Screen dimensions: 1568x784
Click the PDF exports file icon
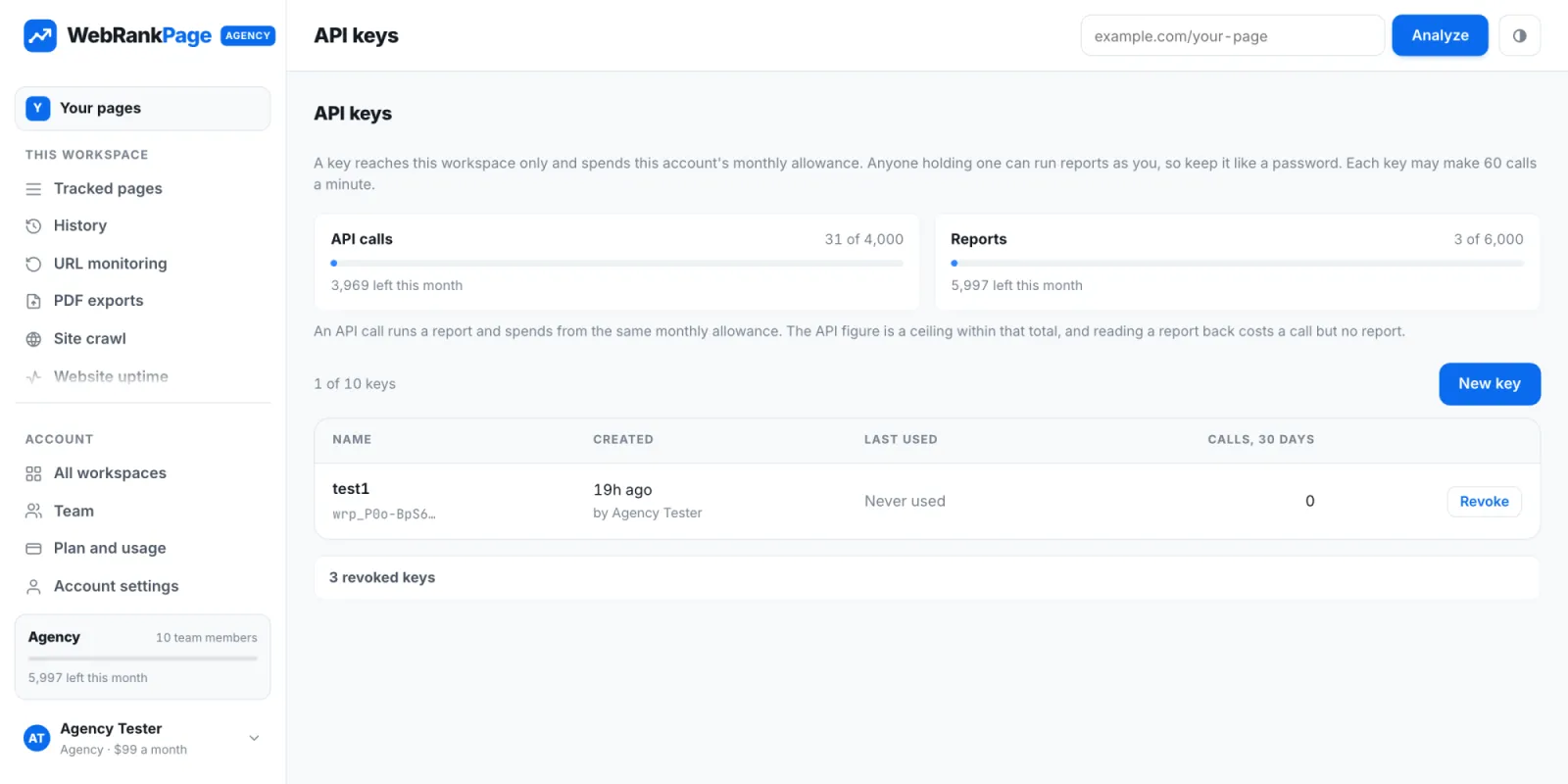33,302
